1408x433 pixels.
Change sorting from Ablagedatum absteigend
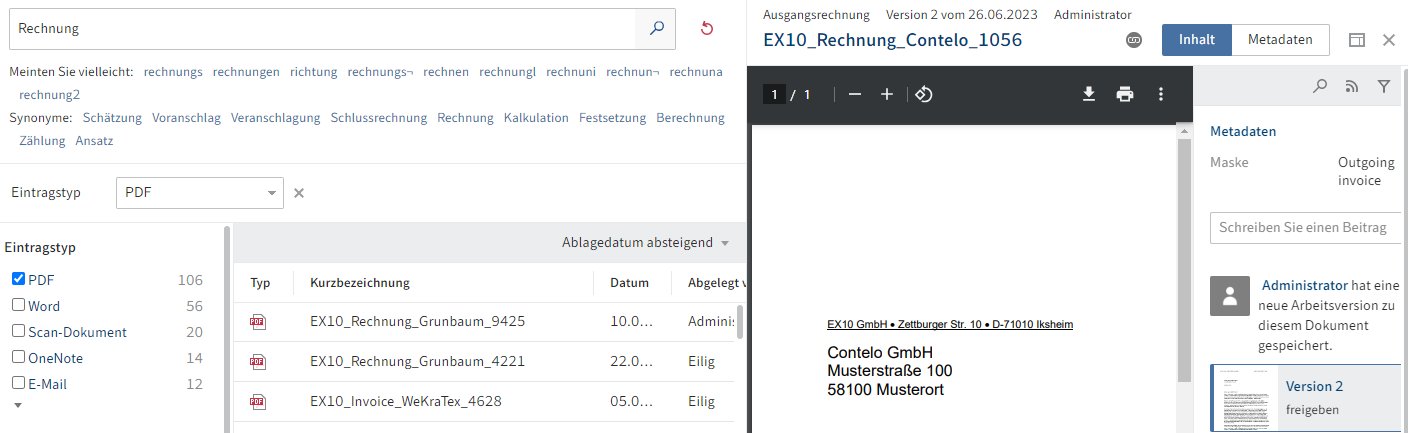pyautogui.click(x=646, y=243)
